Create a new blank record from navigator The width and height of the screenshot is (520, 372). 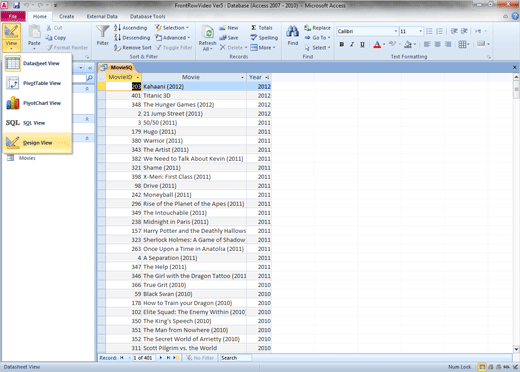pyautogui.click(x=176, y=358)
